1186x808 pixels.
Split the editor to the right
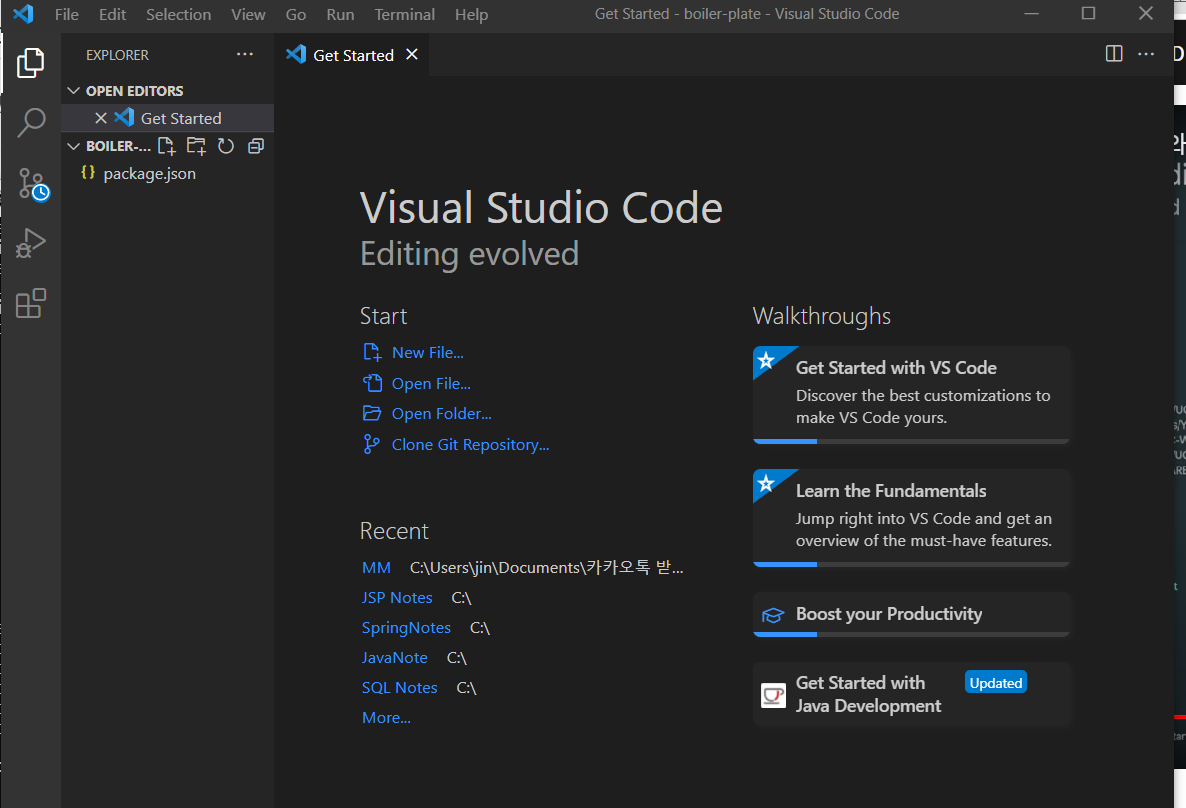point(1113,54)
